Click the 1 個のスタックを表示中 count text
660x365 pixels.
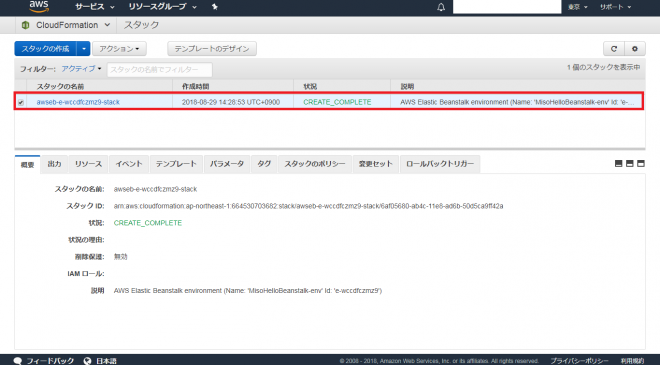[603, 67]
